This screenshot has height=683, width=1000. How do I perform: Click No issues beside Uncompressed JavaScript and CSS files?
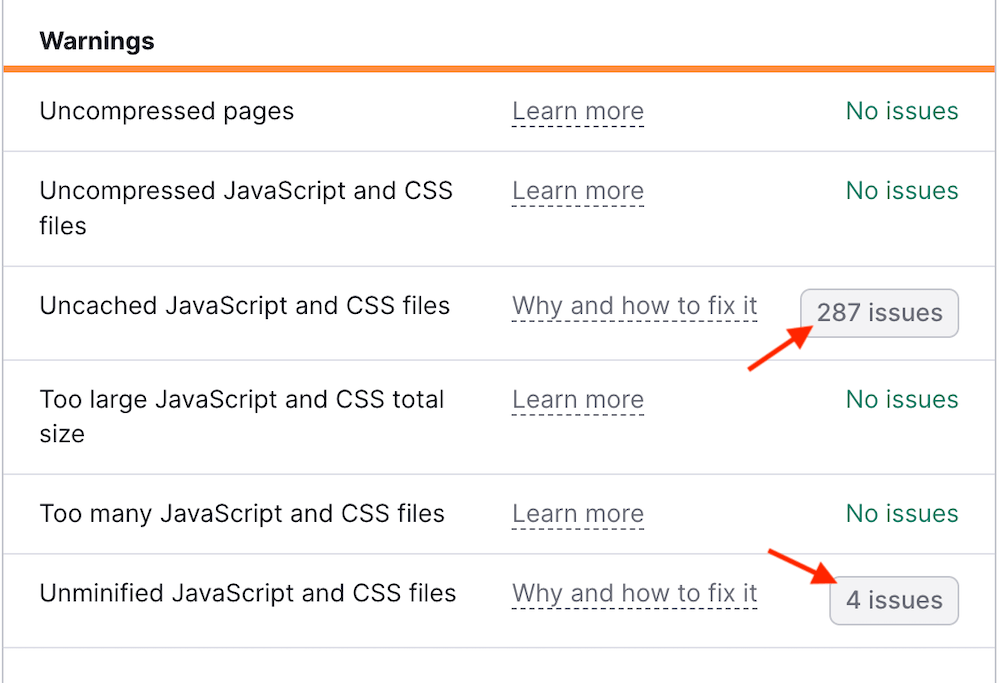pyautogui.click(x=902, y=191)
